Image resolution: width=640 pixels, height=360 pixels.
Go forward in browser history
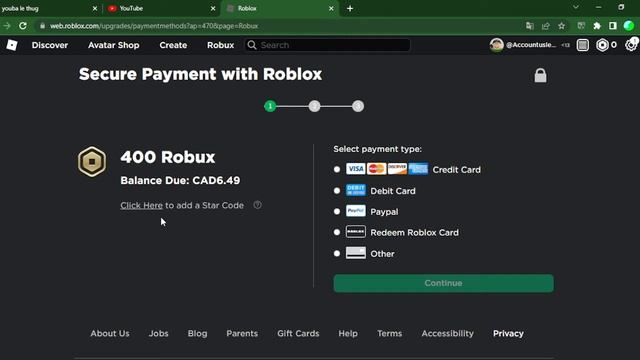(7, 26)
